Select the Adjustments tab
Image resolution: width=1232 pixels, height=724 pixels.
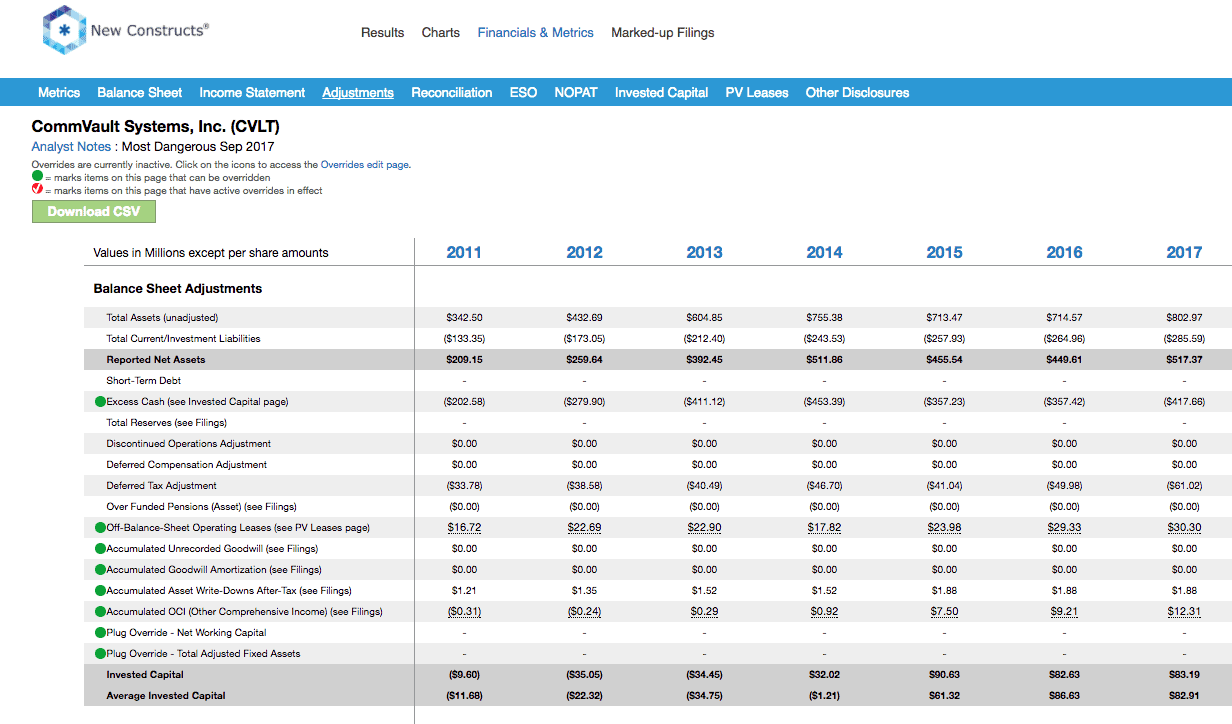(358, 93)
